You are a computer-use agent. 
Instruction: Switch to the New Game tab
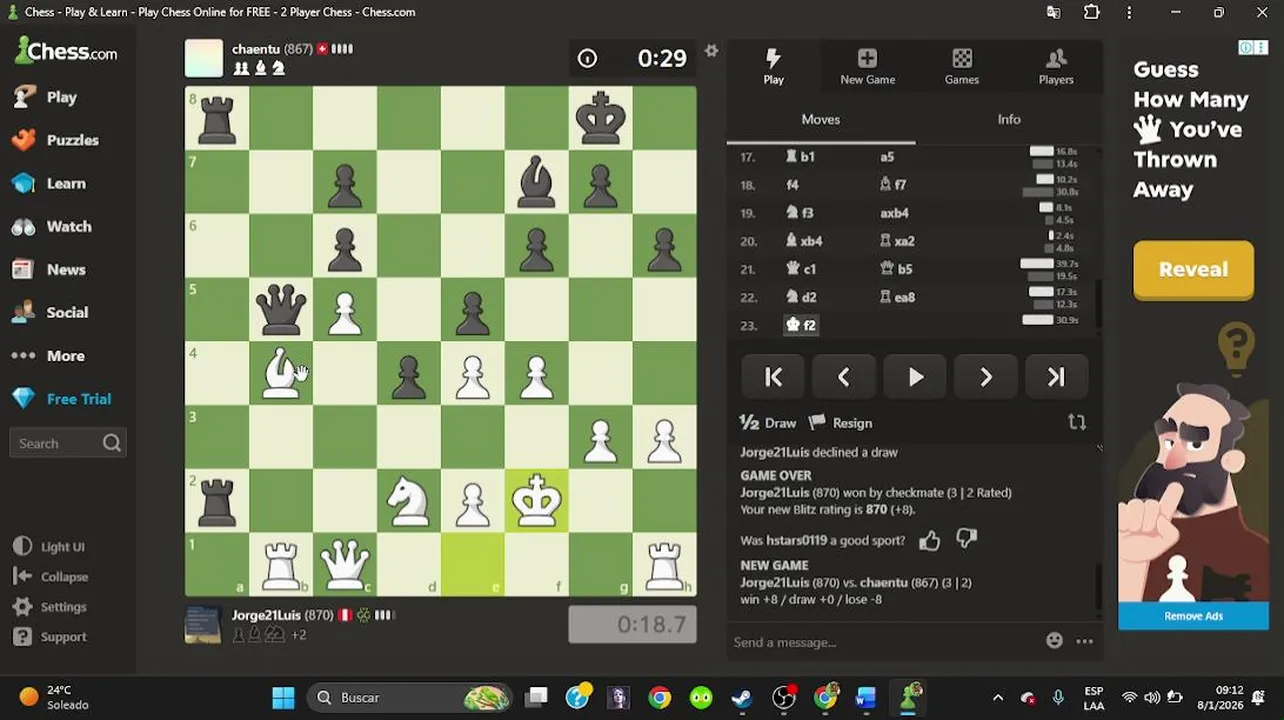coord(867,66)
